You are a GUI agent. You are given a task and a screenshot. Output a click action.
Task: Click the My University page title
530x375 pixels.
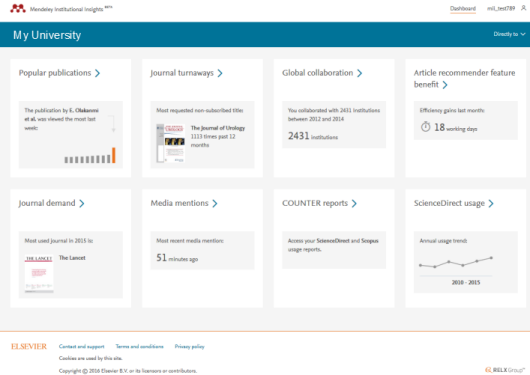point(47,35)
